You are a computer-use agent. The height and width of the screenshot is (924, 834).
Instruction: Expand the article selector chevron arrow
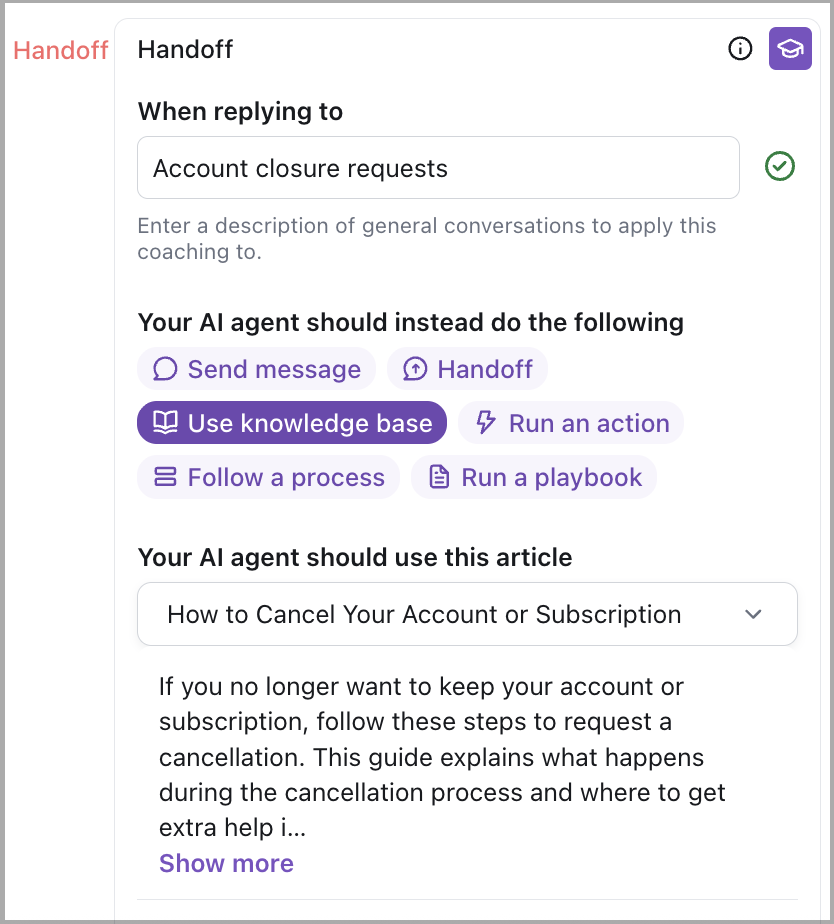point(754,614)
